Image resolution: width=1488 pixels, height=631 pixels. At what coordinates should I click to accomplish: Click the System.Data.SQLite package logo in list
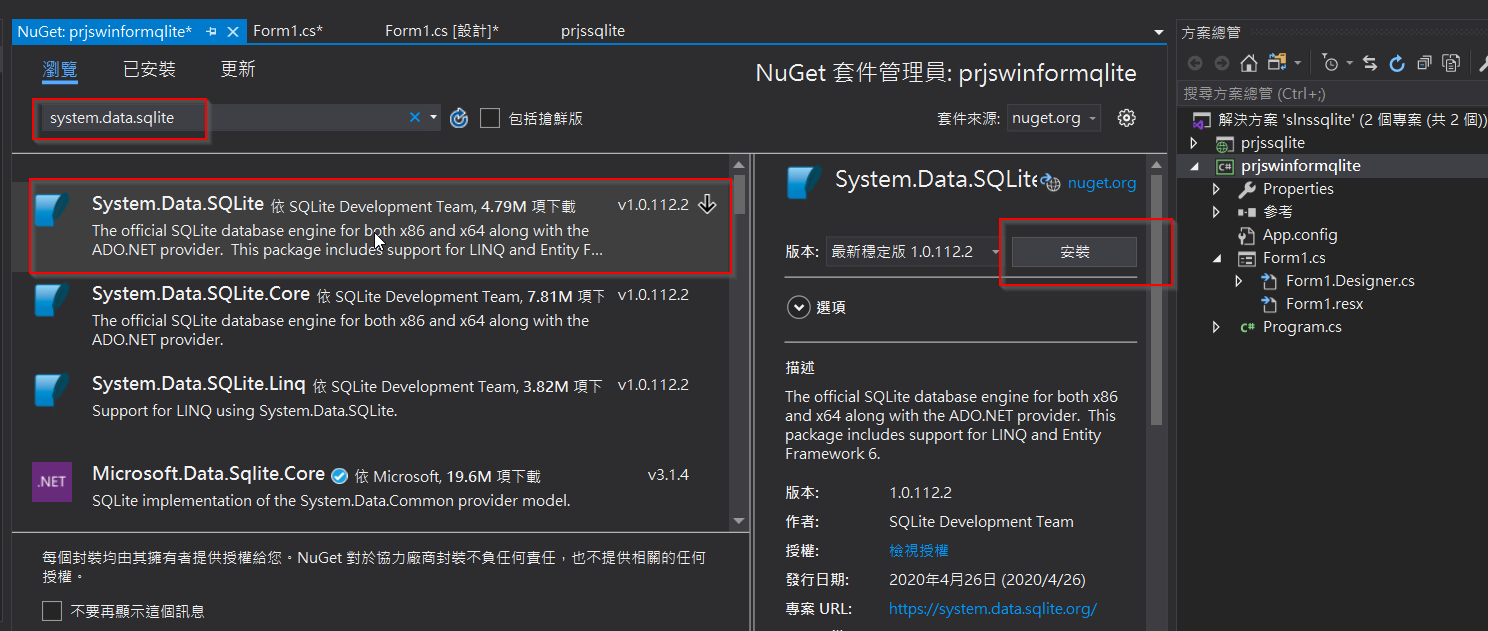click(51, 210)
